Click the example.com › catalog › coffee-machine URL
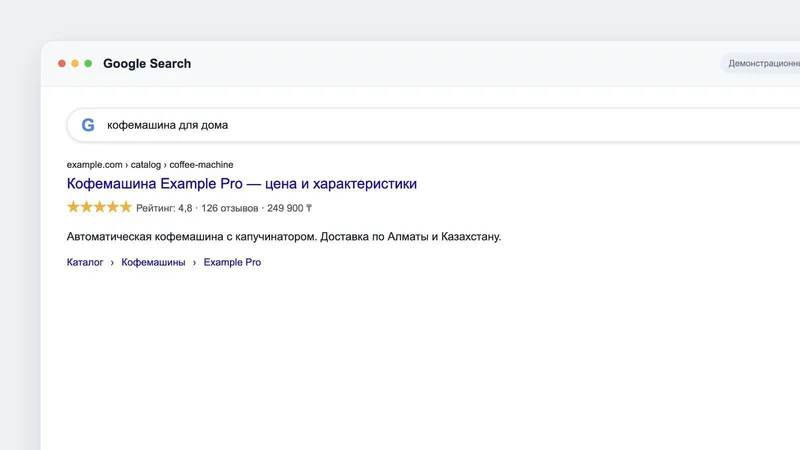The height and width of the screenshot is (450, 800). tap(150, 165)
